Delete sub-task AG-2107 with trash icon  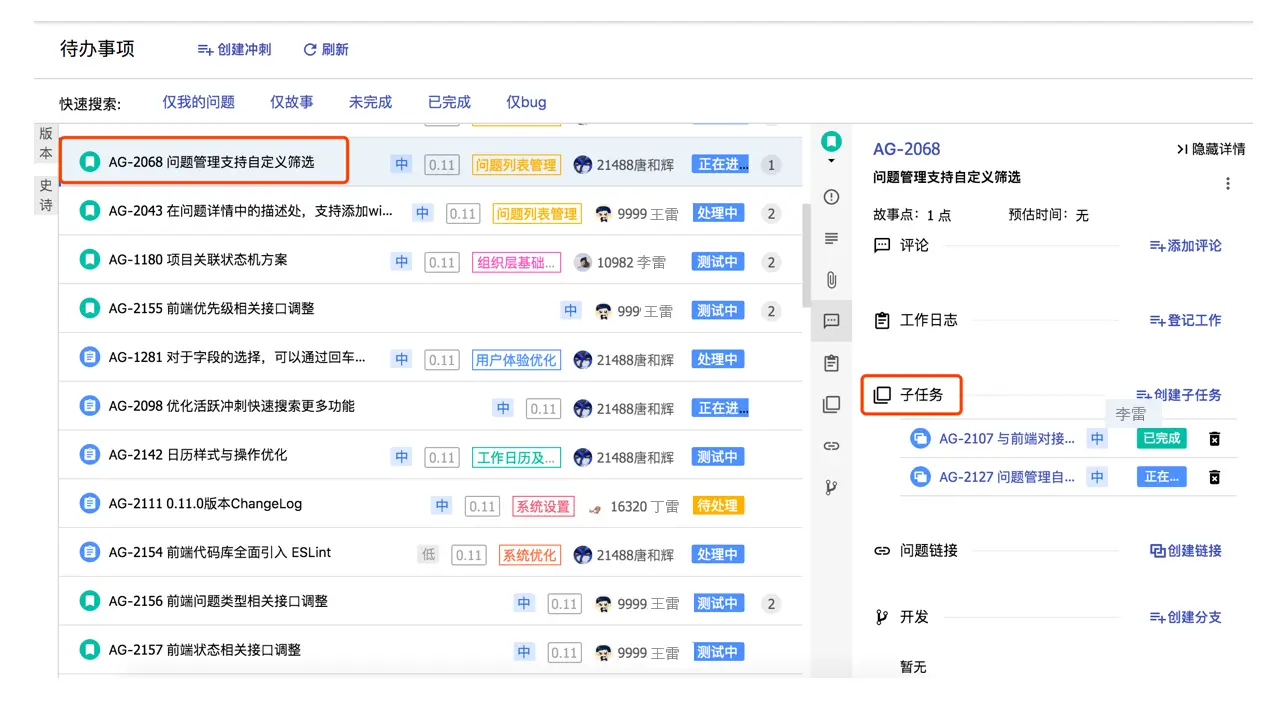coord(1215,438)
